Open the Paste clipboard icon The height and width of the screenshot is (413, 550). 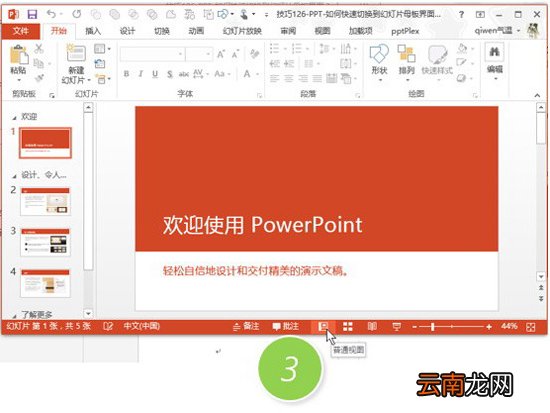[18, 55]
